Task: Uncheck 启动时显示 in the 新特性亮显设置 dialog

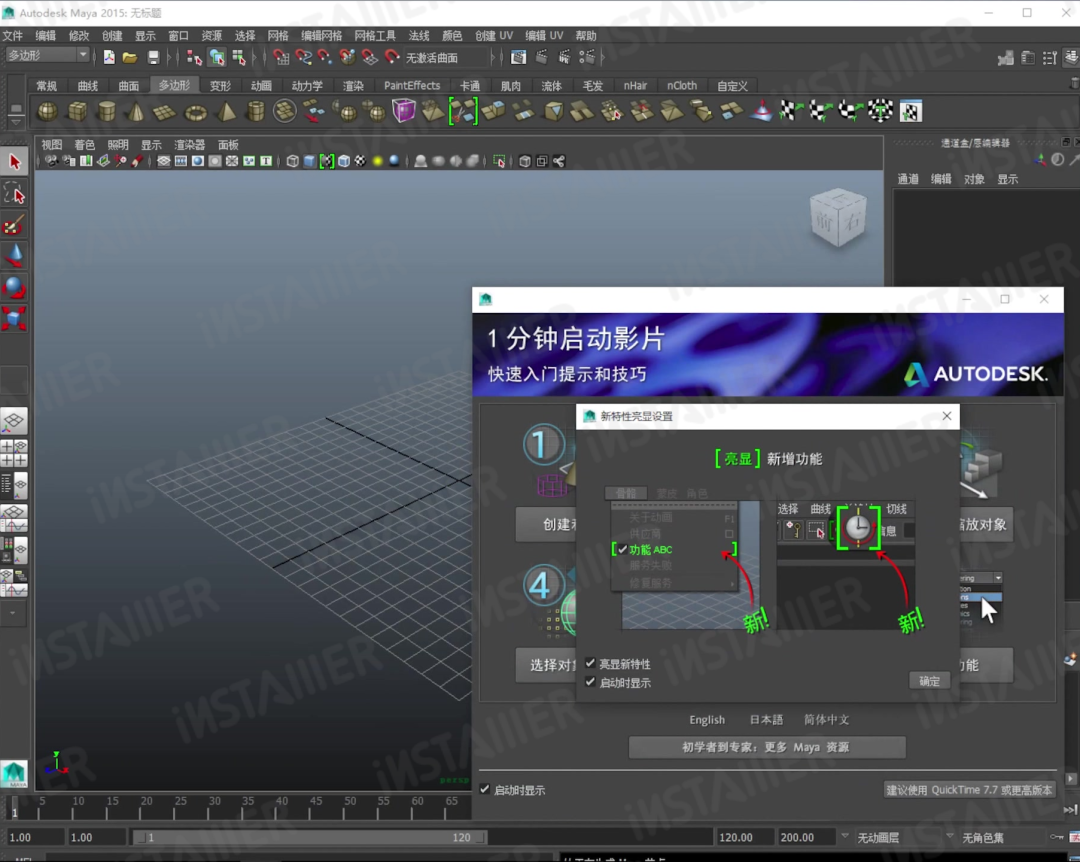Action: click(590, 681)
